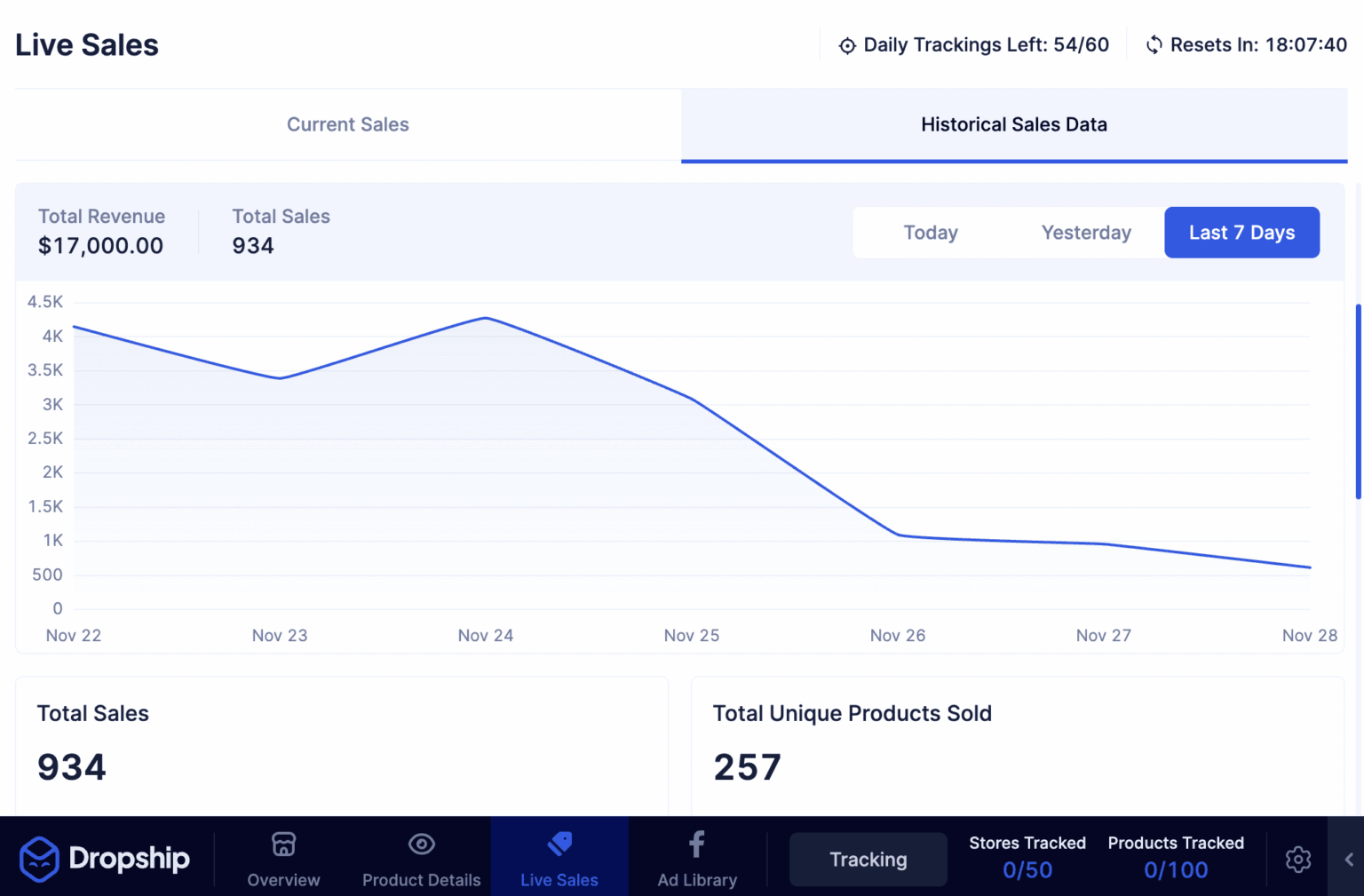Collapse the toolbar with the chevron arrow

coord(1348,859)
